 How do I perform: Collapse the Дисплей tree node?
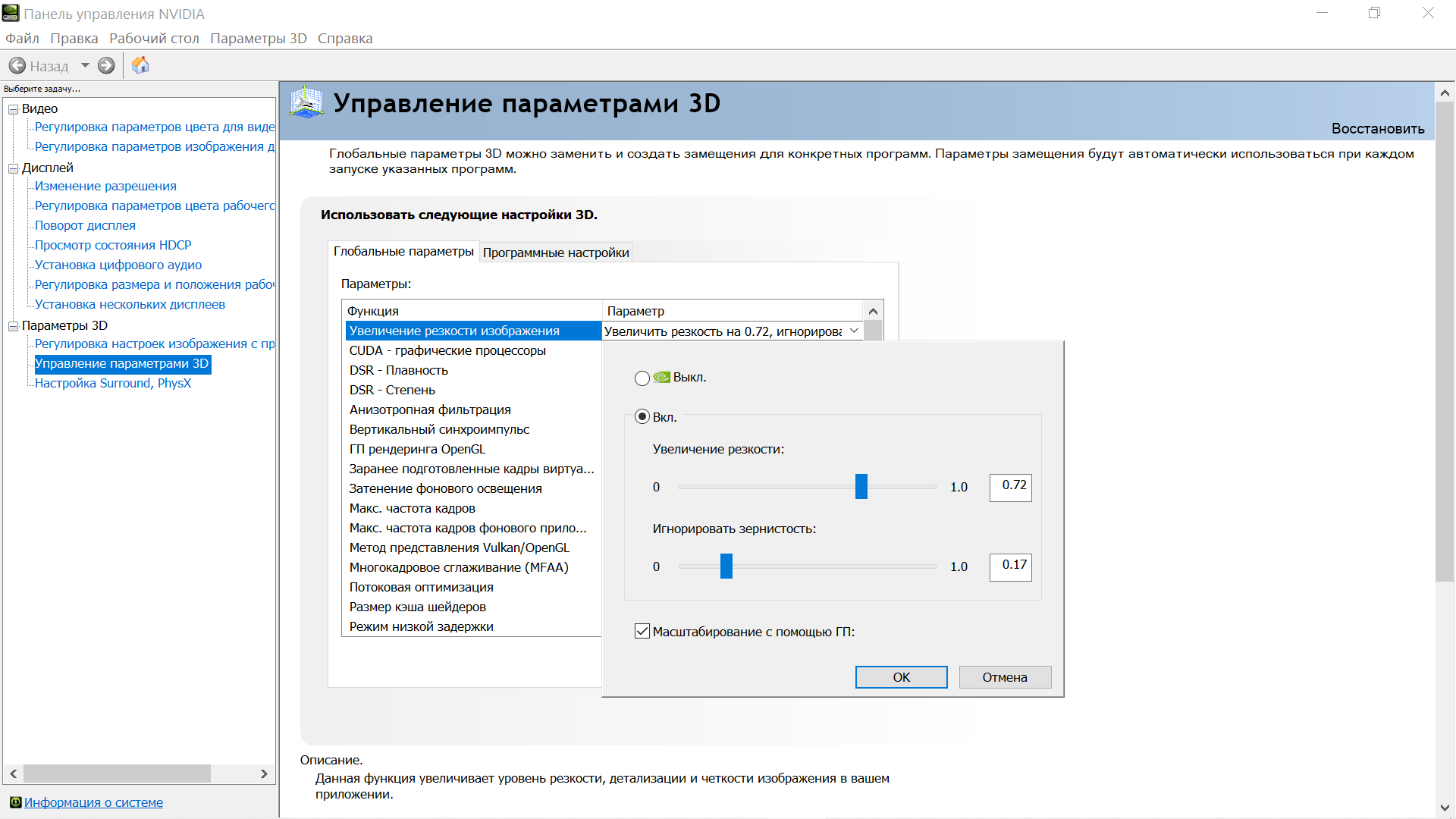(13, 168)
